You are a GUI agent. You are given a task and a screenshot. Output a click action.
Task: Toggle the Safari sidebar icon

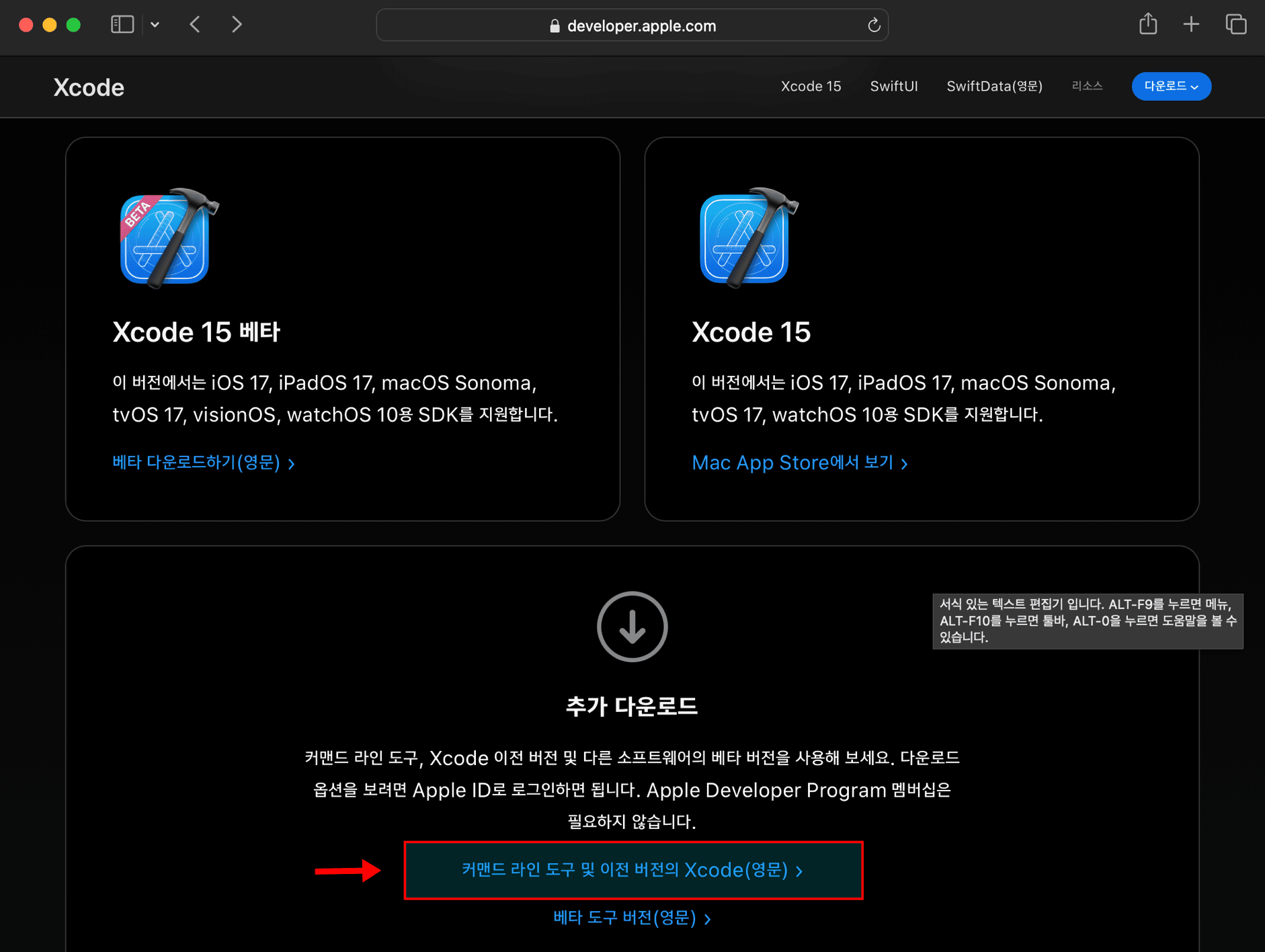click(122, 25)
